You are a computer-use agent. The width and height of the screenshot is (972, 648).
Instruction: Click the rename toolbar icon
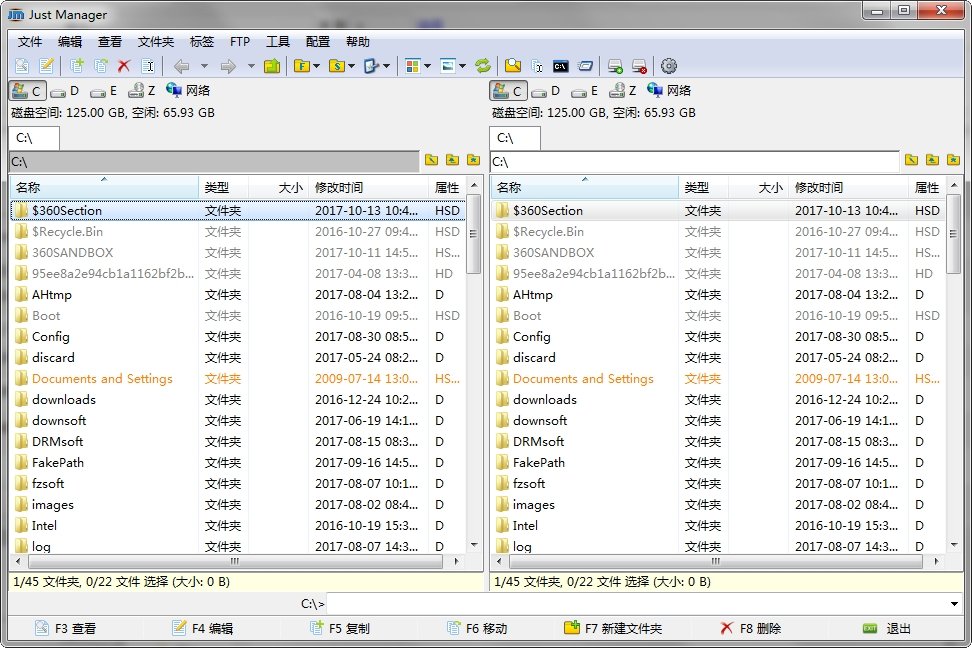(148, 66)
